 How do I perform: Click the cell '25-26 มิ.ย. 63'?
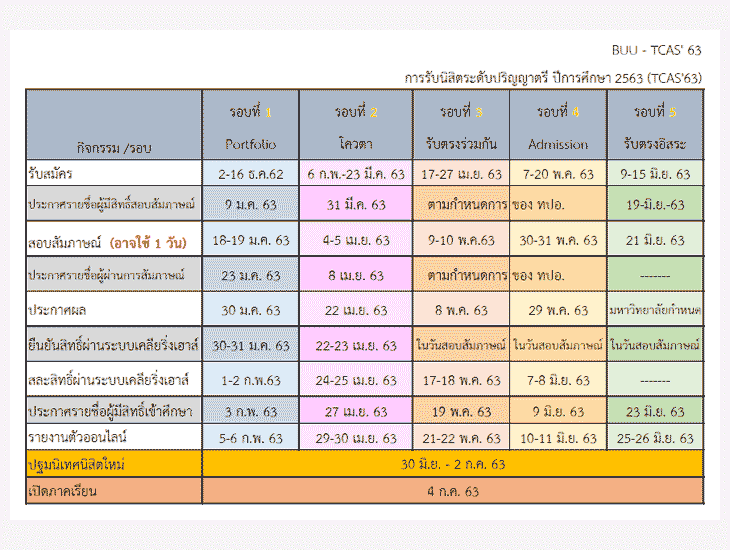(x=655, y=437)
